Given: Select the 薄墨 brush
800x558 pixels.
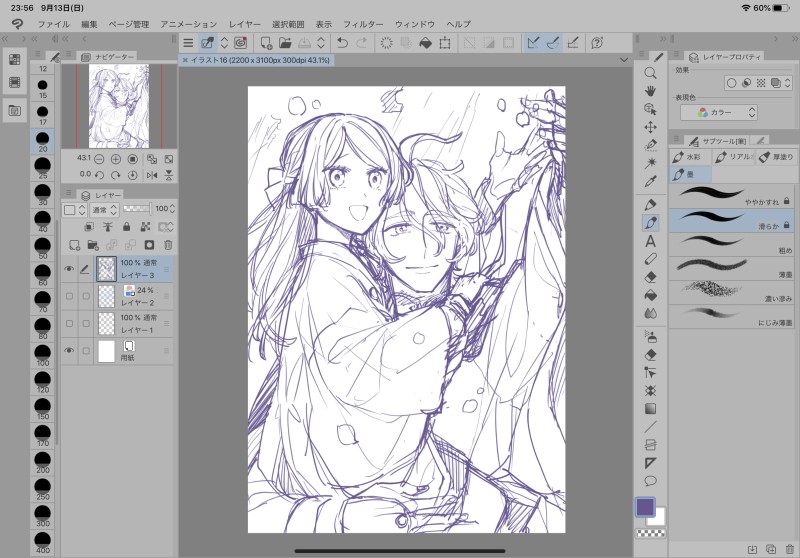Looking at the screenshot, I should coord(733,268).
